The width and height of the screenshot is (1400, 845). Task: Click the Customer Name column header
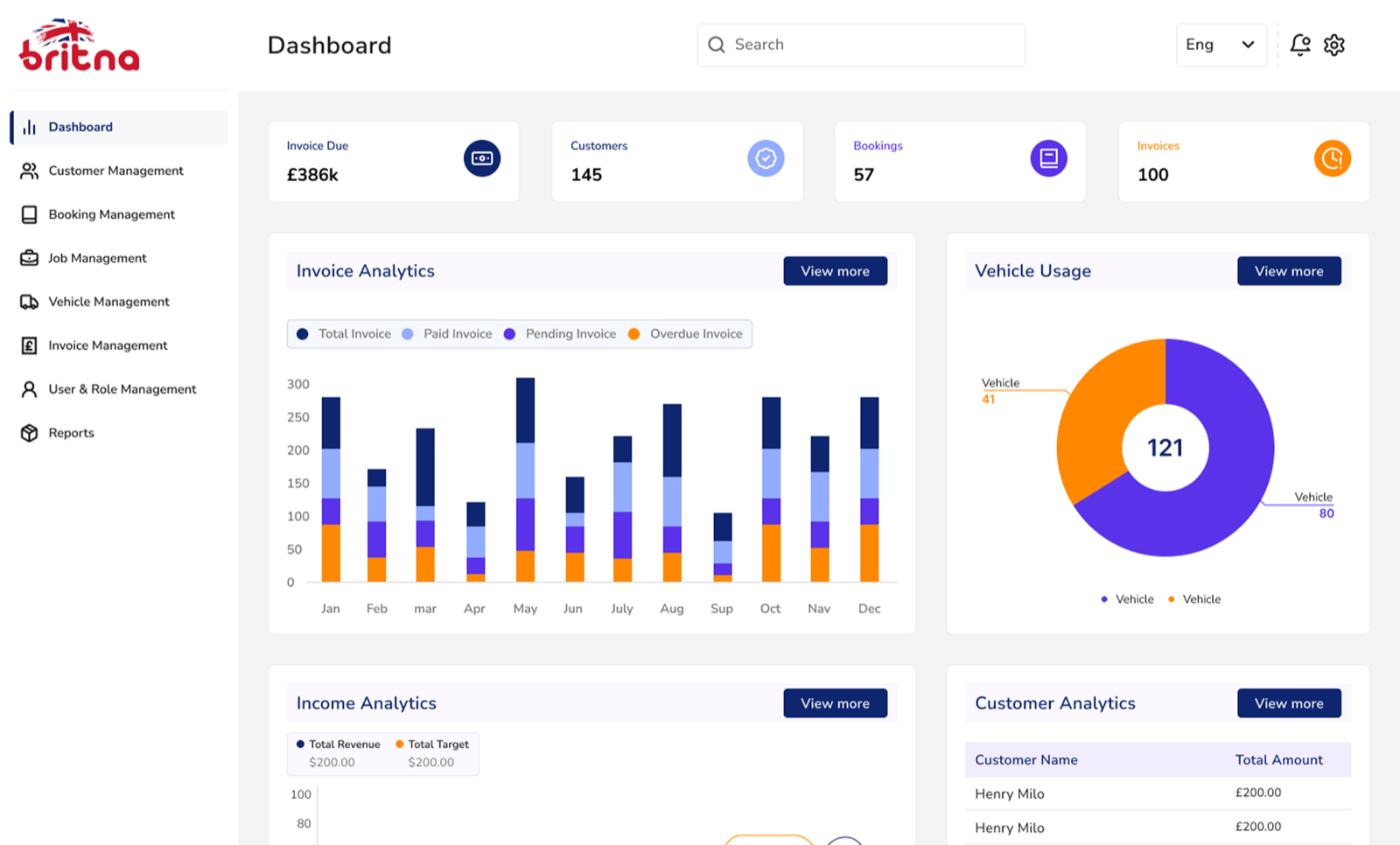1026,760
